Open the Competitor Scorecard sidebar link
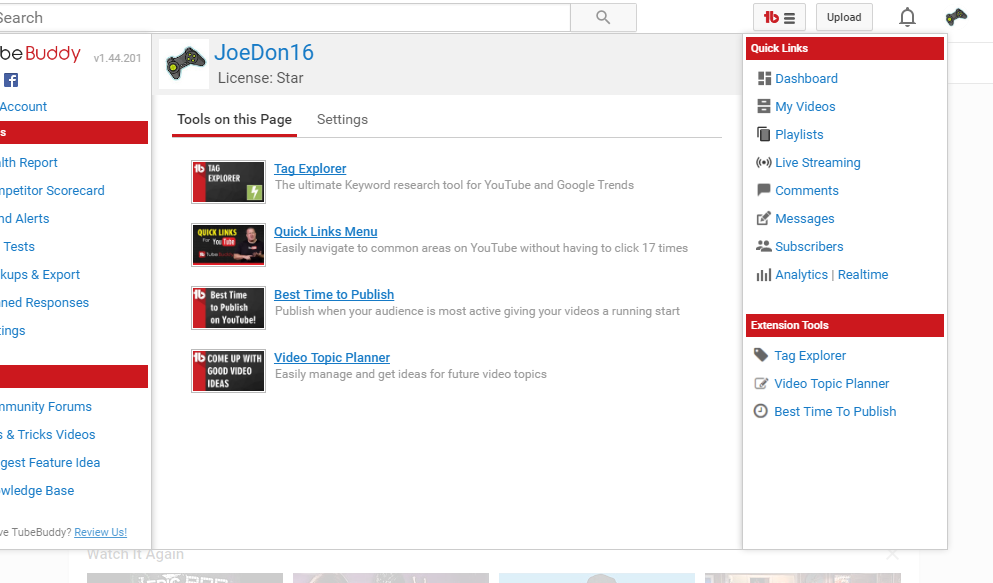 (x=52, y=191)
